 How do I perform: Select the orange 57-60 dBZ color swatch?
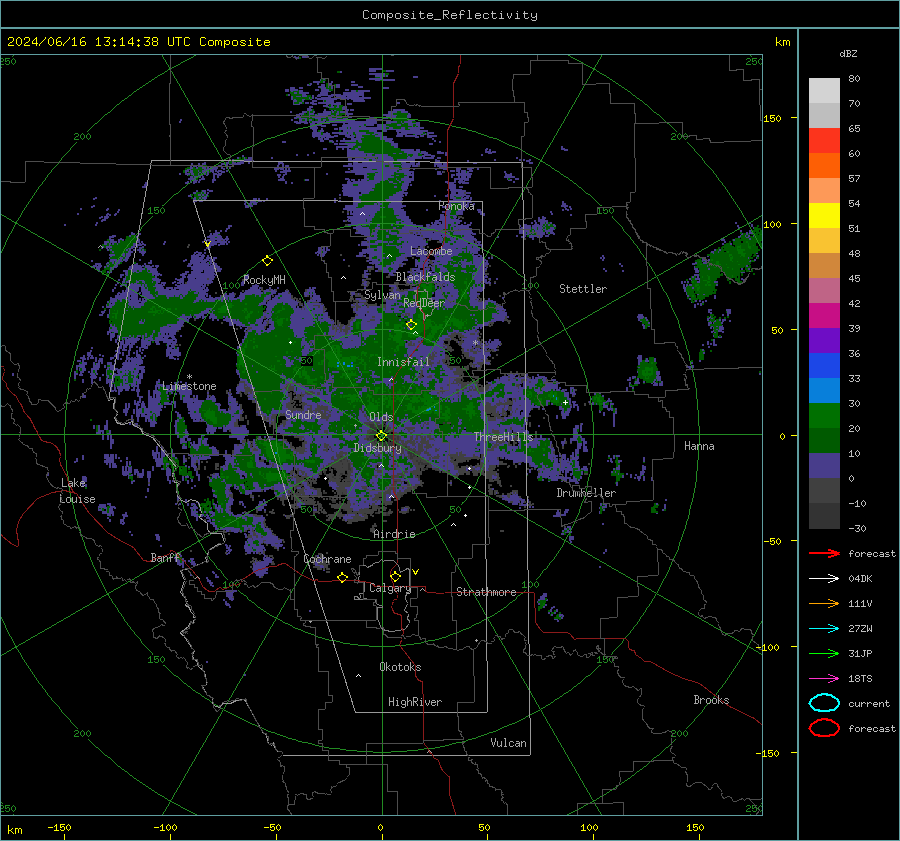coord(824,165)
